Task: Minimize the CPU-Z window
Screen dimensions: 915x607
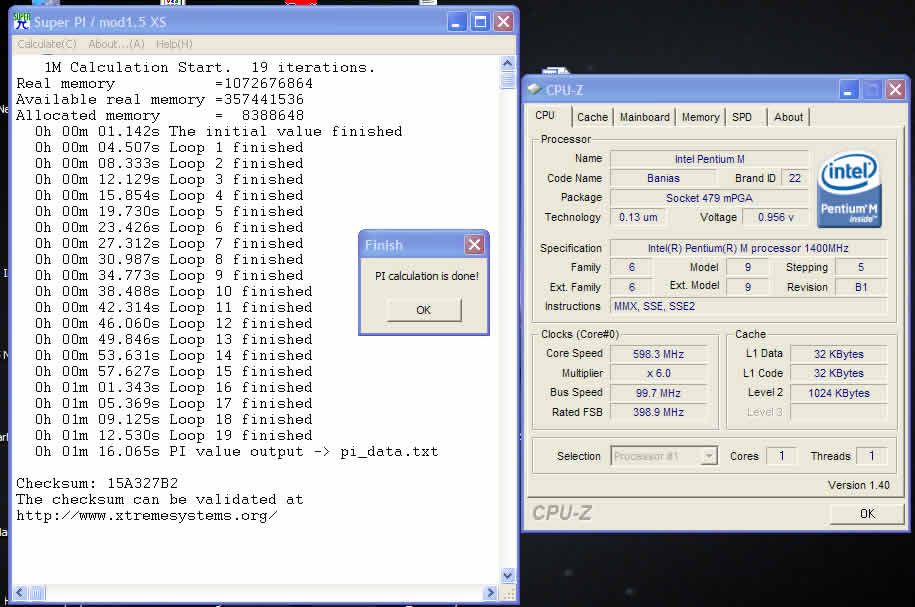Action: 849,90
